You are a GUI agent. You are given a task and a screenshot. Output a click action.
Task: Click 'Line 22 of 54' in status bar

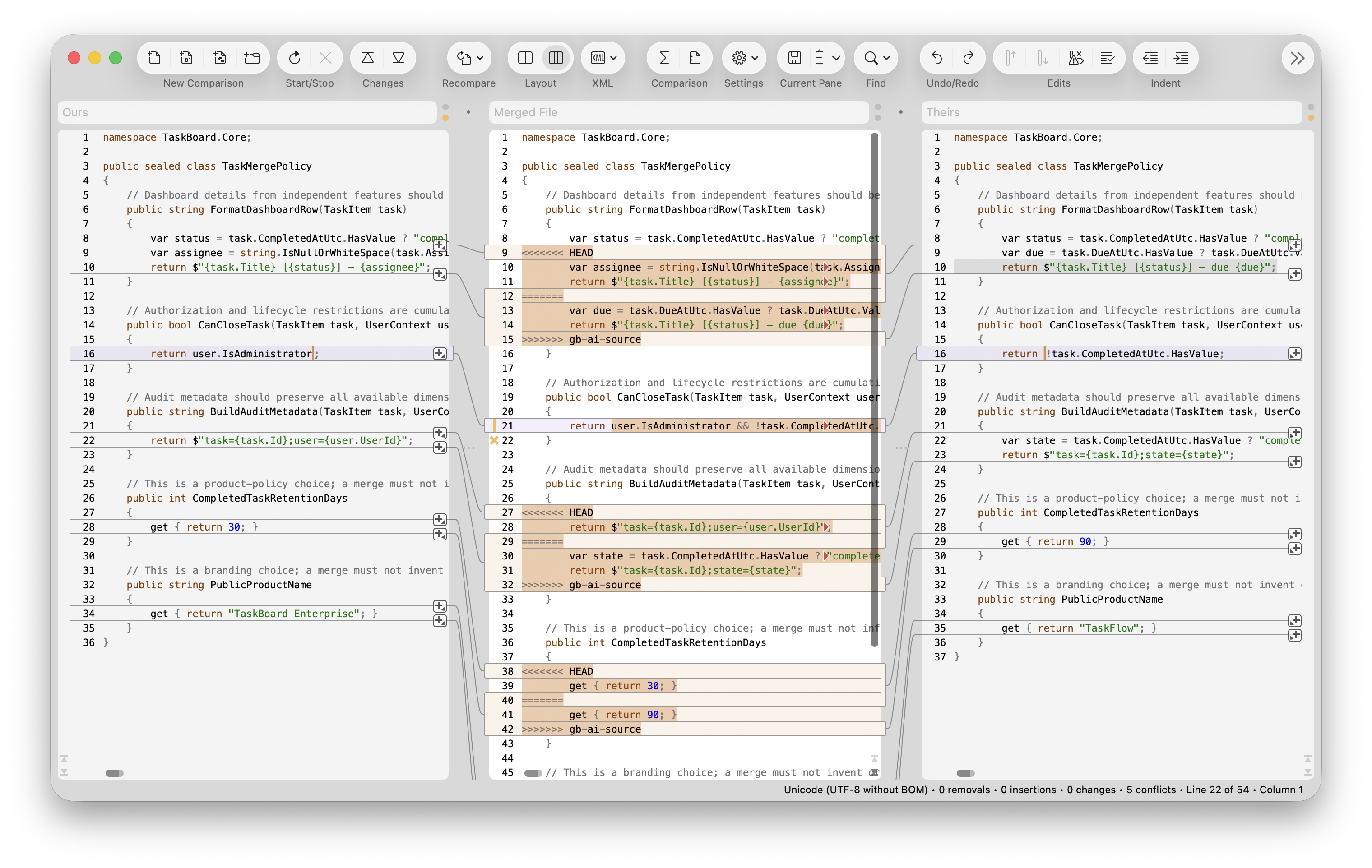click(x=1218, y=790)
